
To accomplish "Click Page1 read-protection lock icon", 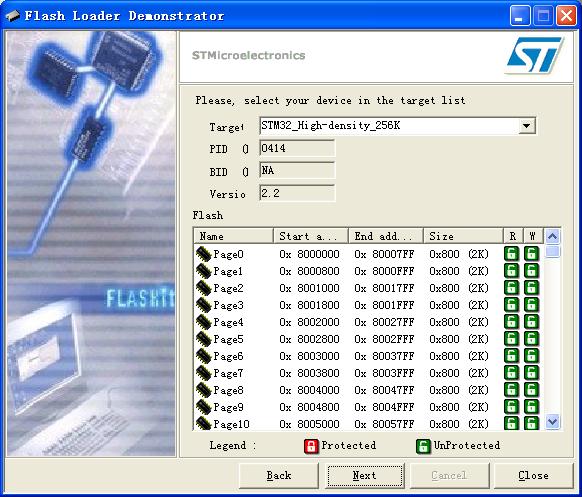I will [511, 271].
